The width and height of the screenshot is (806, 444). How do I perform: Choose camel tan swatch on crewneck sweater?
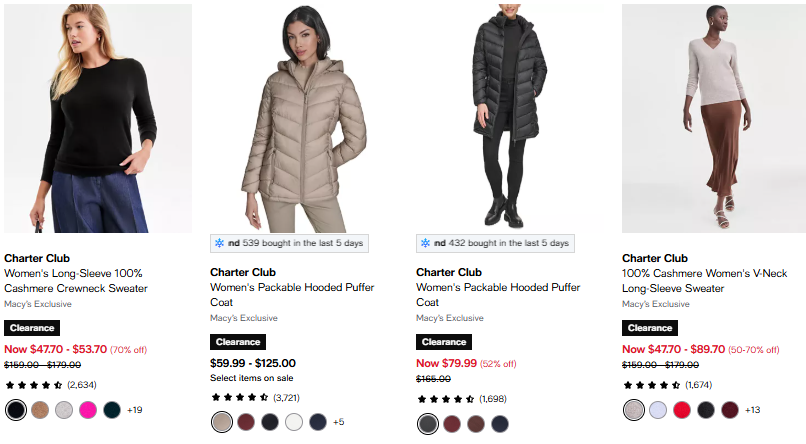click(x=40, y=410)
